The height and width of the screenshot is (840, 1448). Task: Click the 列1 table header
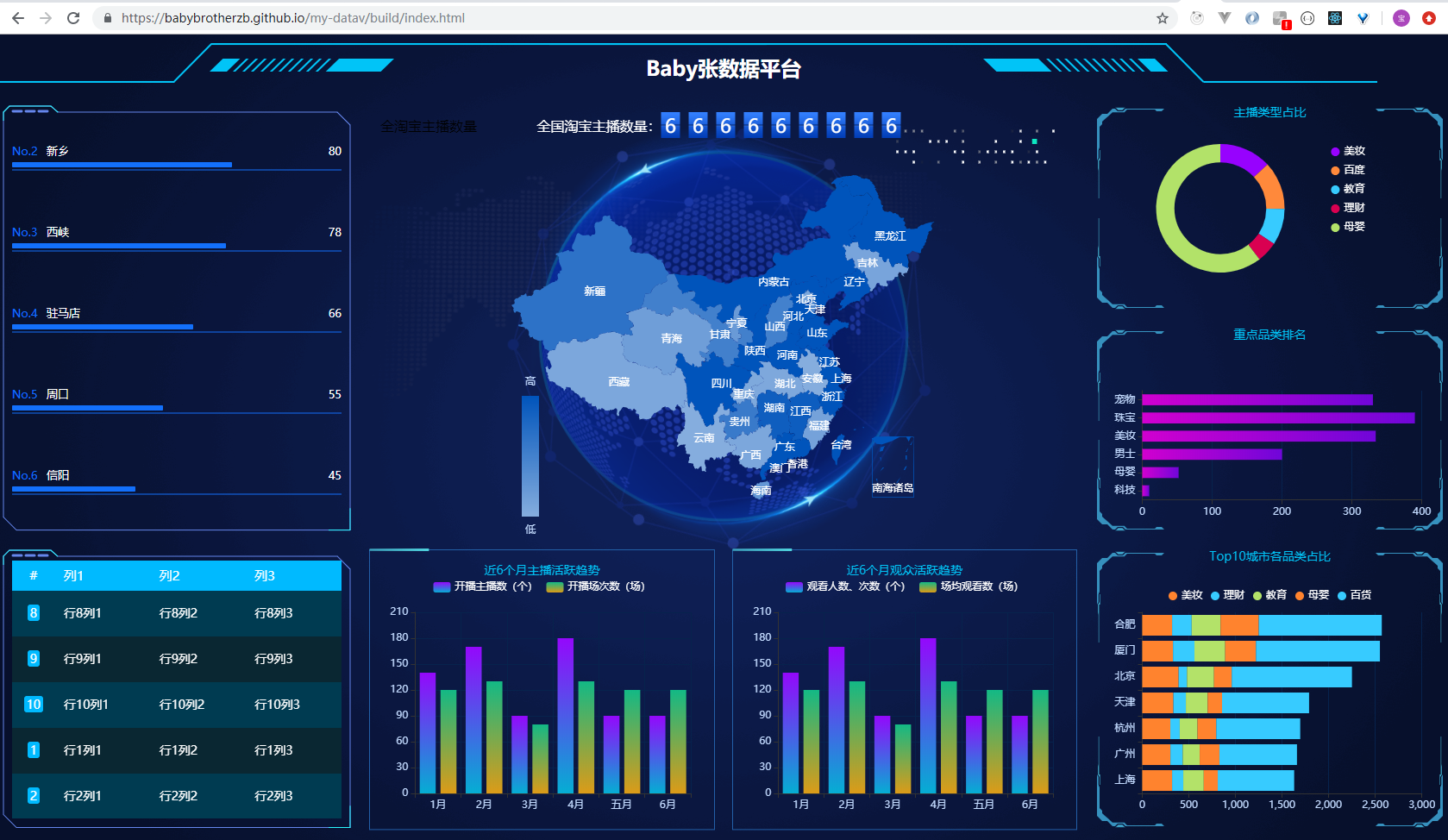[73, 576]
